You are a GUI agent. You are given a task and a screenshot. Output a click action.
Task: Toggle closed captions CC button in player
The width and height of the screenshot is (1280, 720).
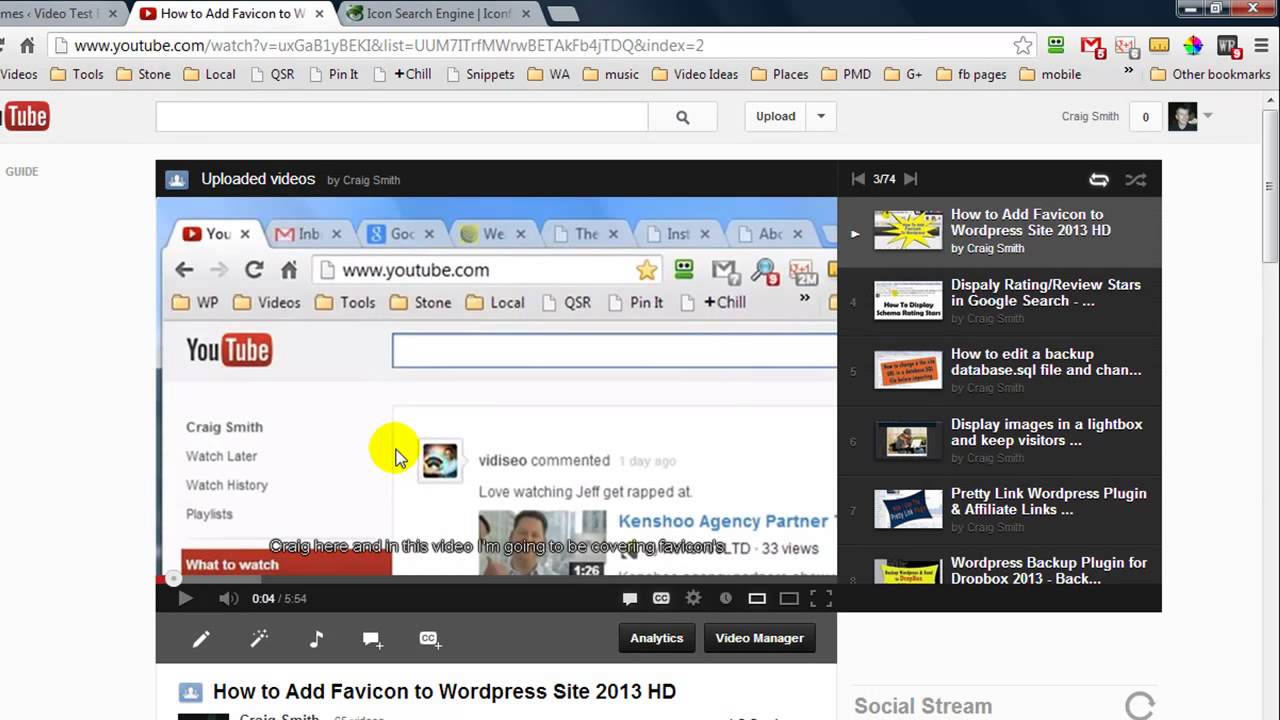pos(661,598)
